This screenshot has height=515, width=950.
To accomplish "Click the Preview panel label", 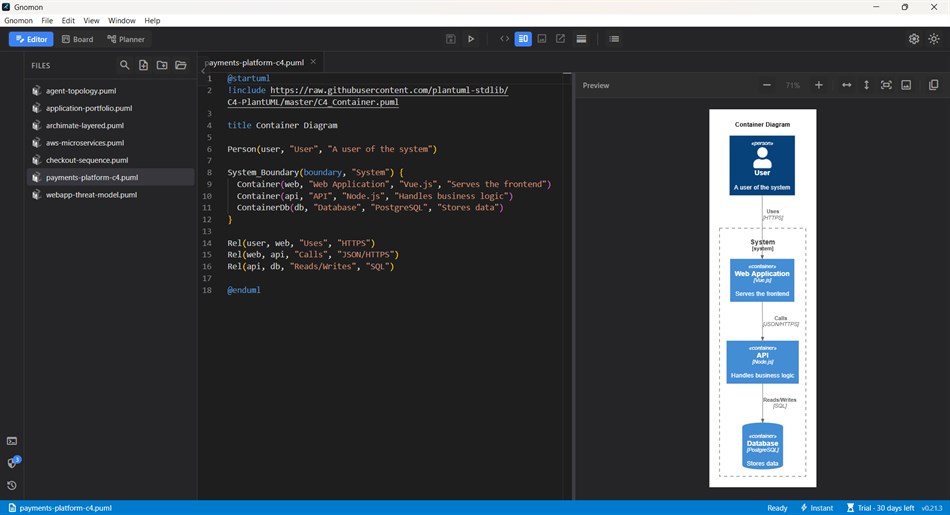I will tap(596, 85).
